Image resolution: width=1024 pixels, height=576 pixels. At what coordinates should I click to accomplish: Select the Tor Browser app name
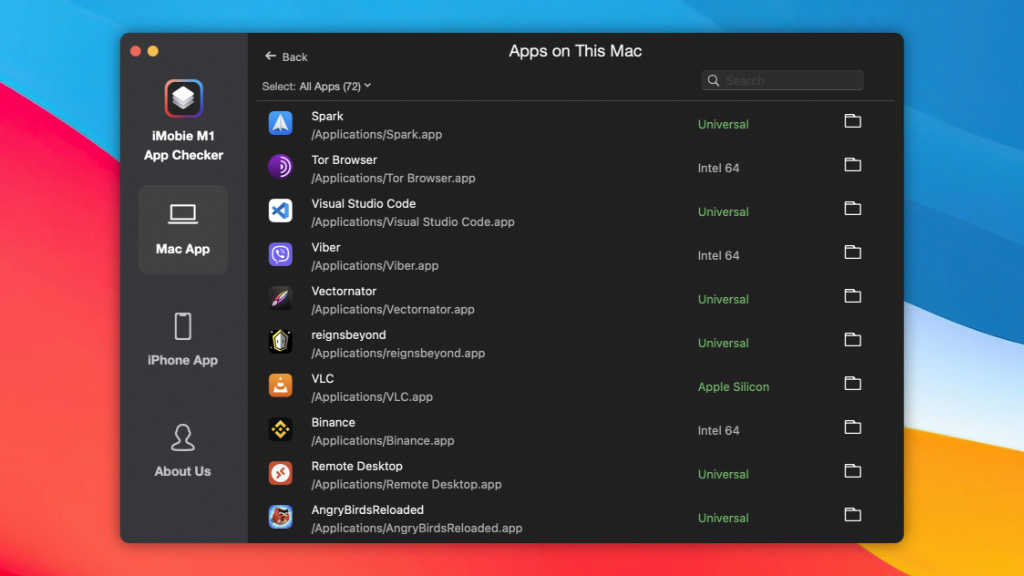pos(344,160)
